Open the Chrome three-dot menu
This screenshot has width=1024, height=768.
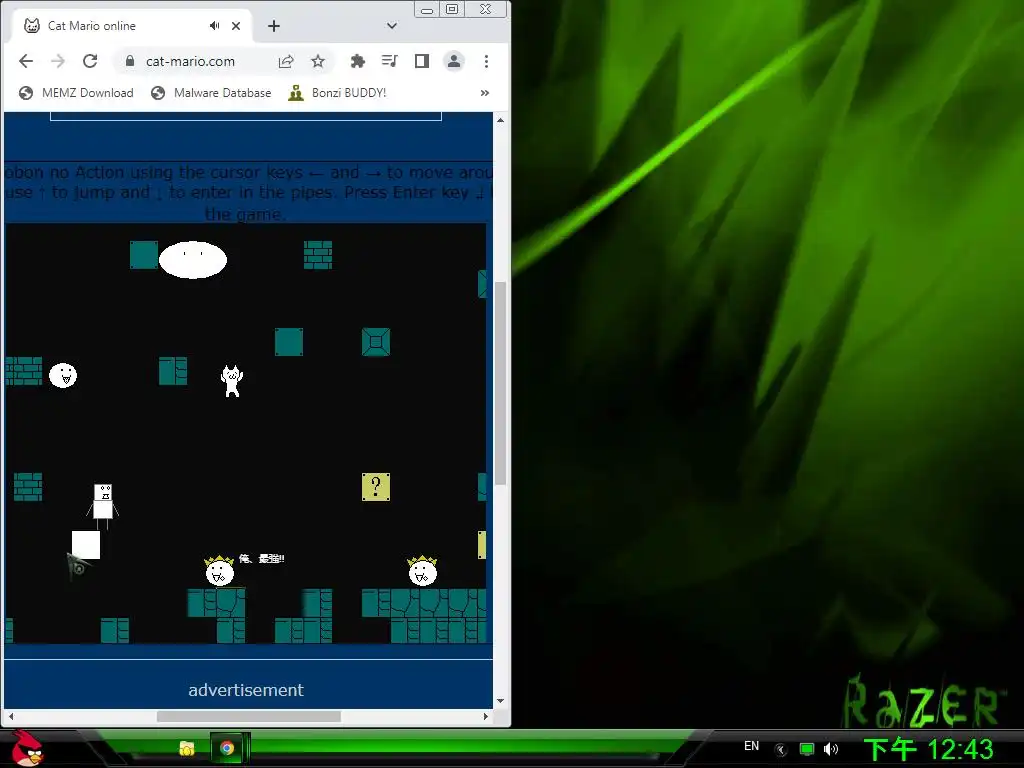[x=486, y=61]
